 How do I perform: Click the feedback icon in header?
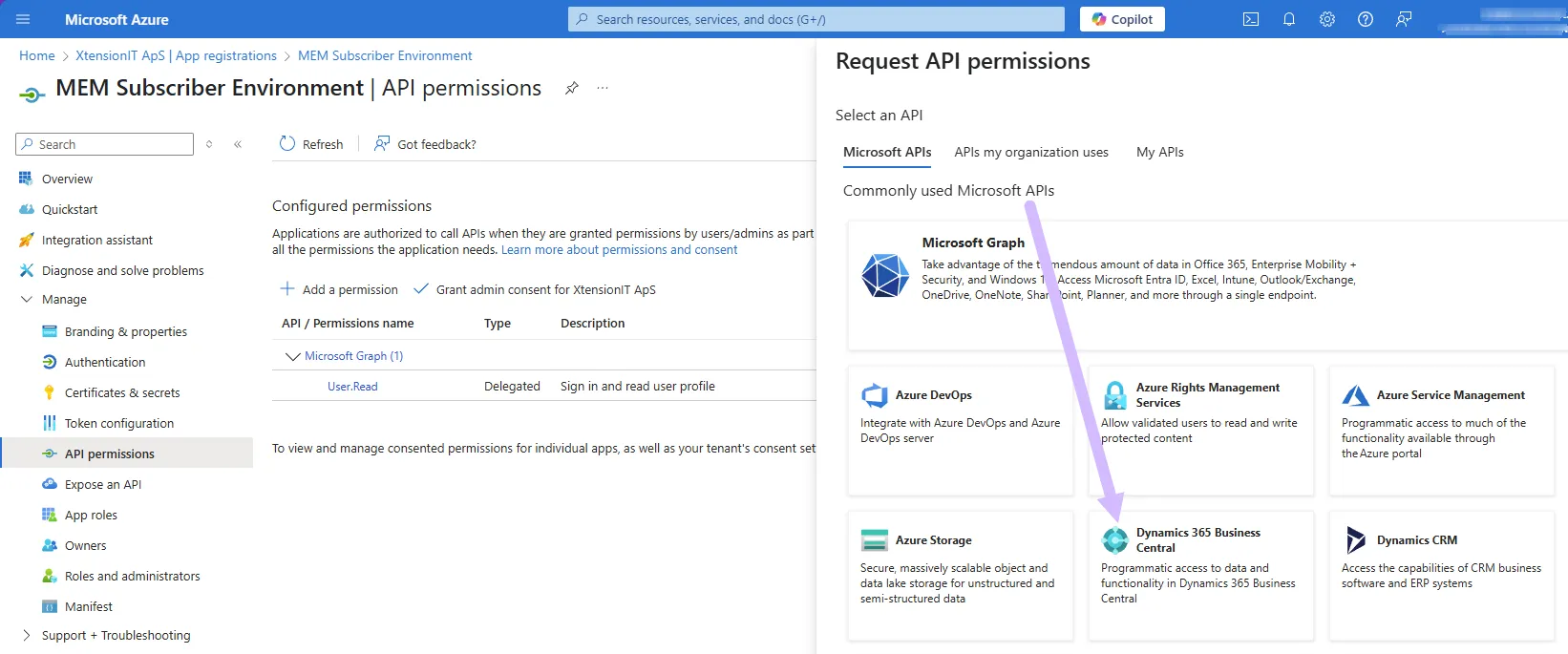click(x=1403, y=19)
